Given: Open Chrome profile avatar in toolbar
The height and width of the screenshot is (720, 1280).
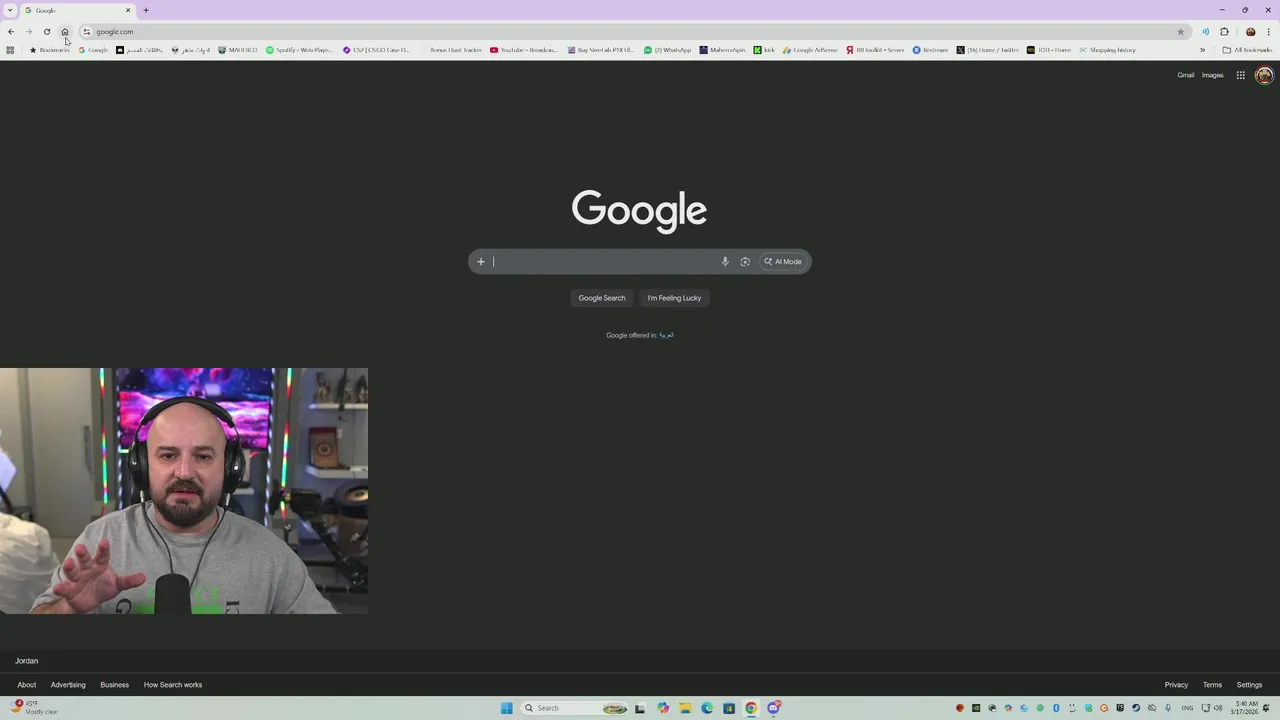Looking at the screenshot, I should tap(1250, 32).
